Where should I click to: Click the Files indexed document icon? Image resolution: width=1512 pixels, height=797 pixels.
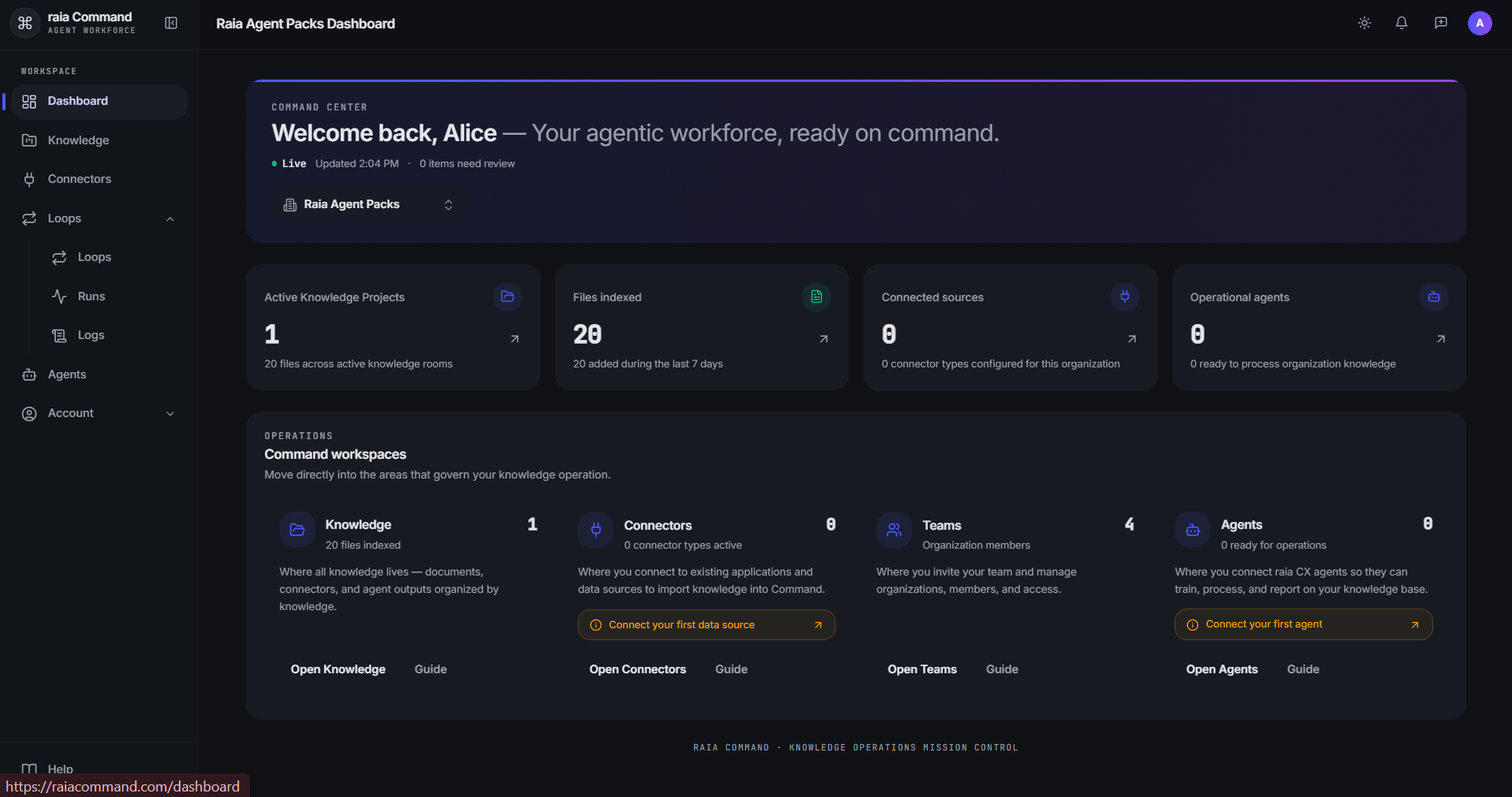tap(817, 297)
